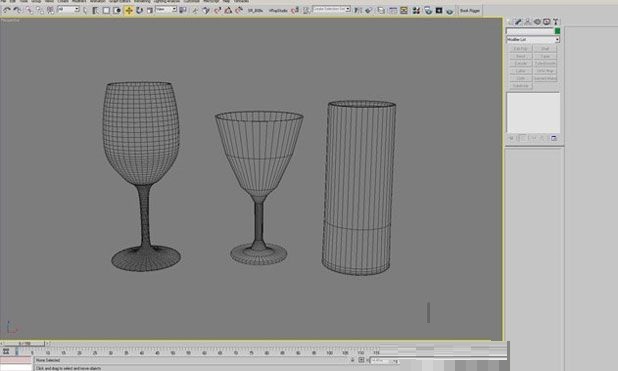The height and width of the screenshot is (371, 618).
Task: Switch to the Motion command panel tab
Action: 537,22
